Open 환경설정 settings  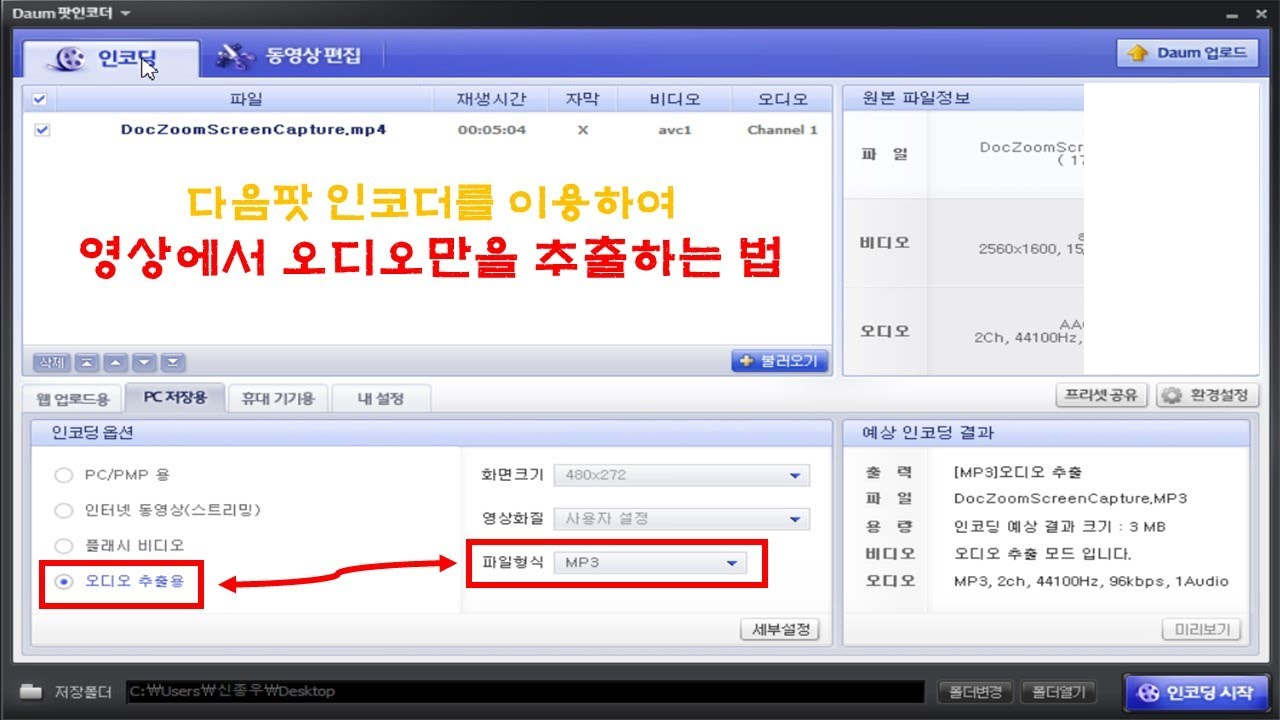[1207, 395]
